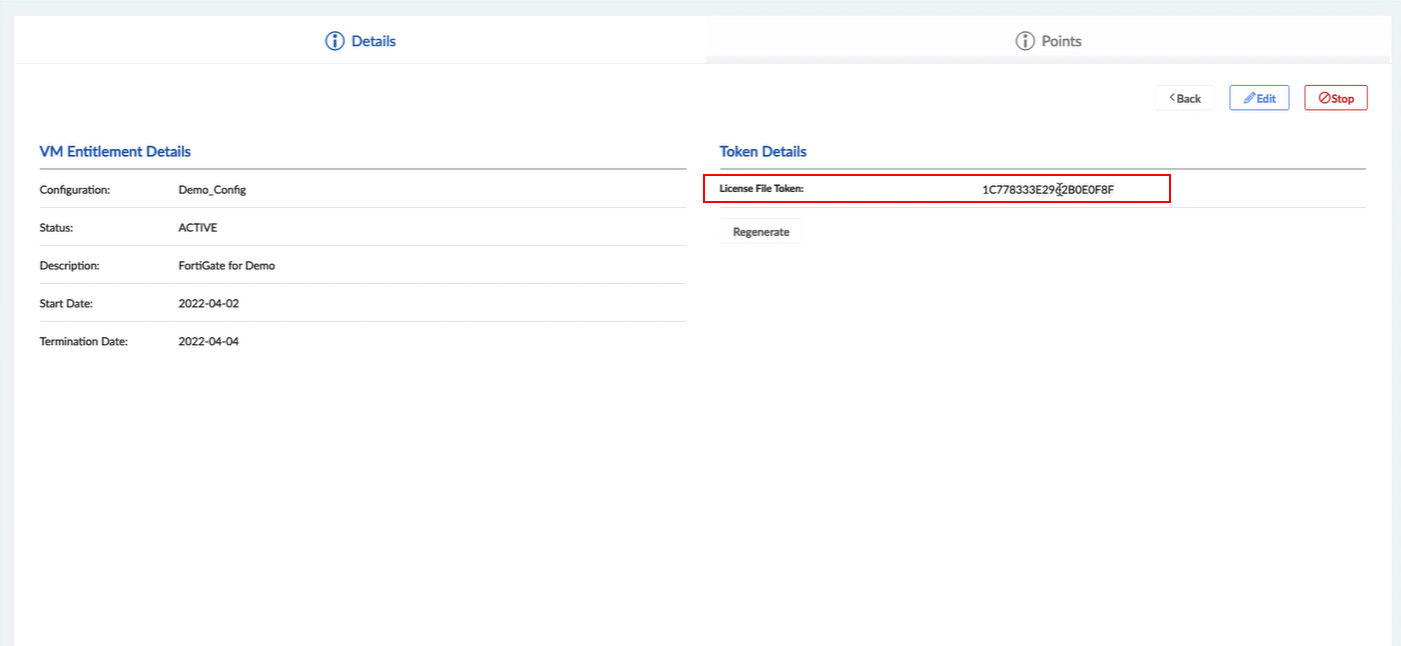
Task: Click the prohibition icon in Stop button
Action: [1324, 98]
